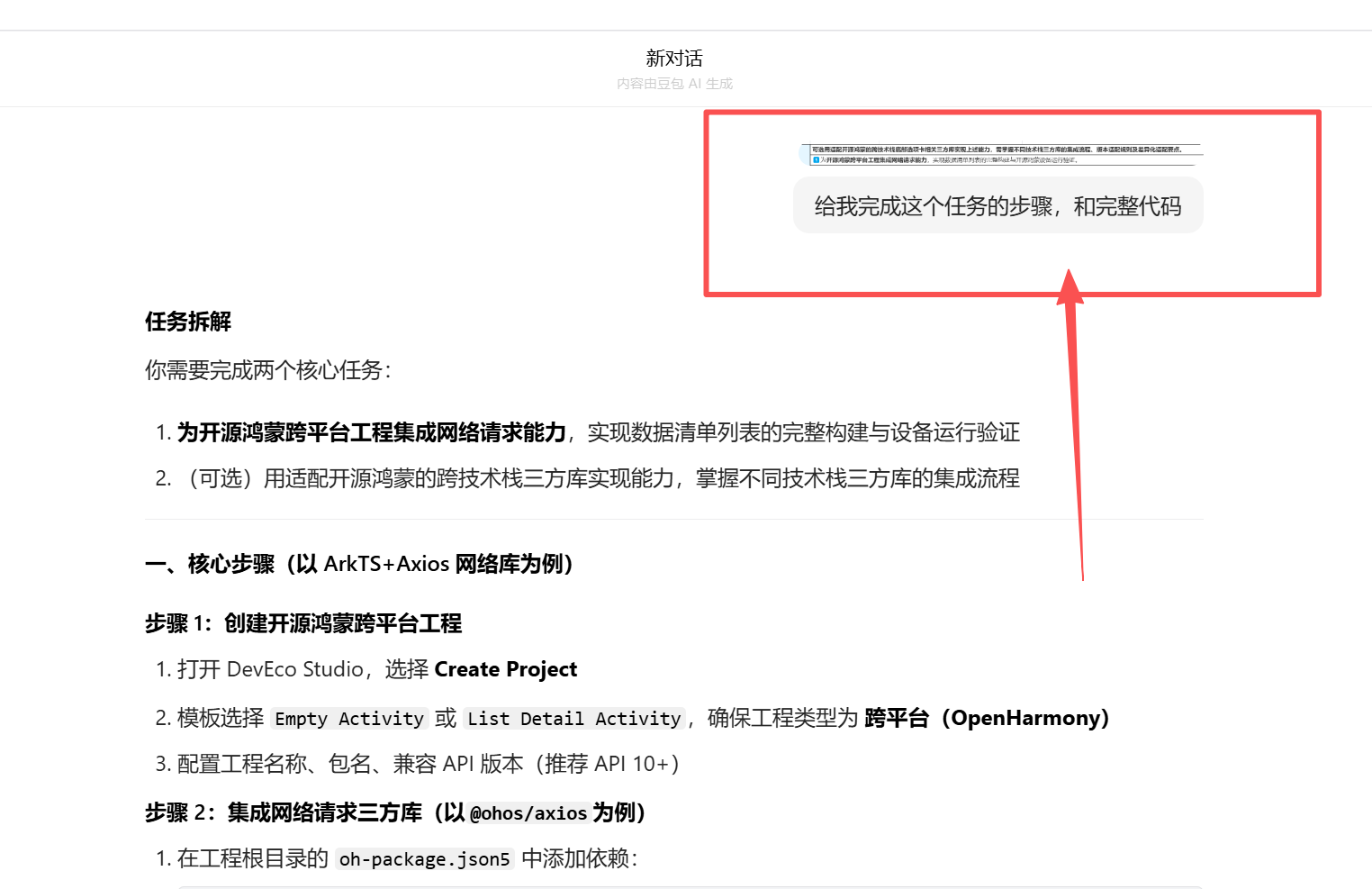
Task: Click the oh-package.json5 code snippet text
Action: (424, 858)
